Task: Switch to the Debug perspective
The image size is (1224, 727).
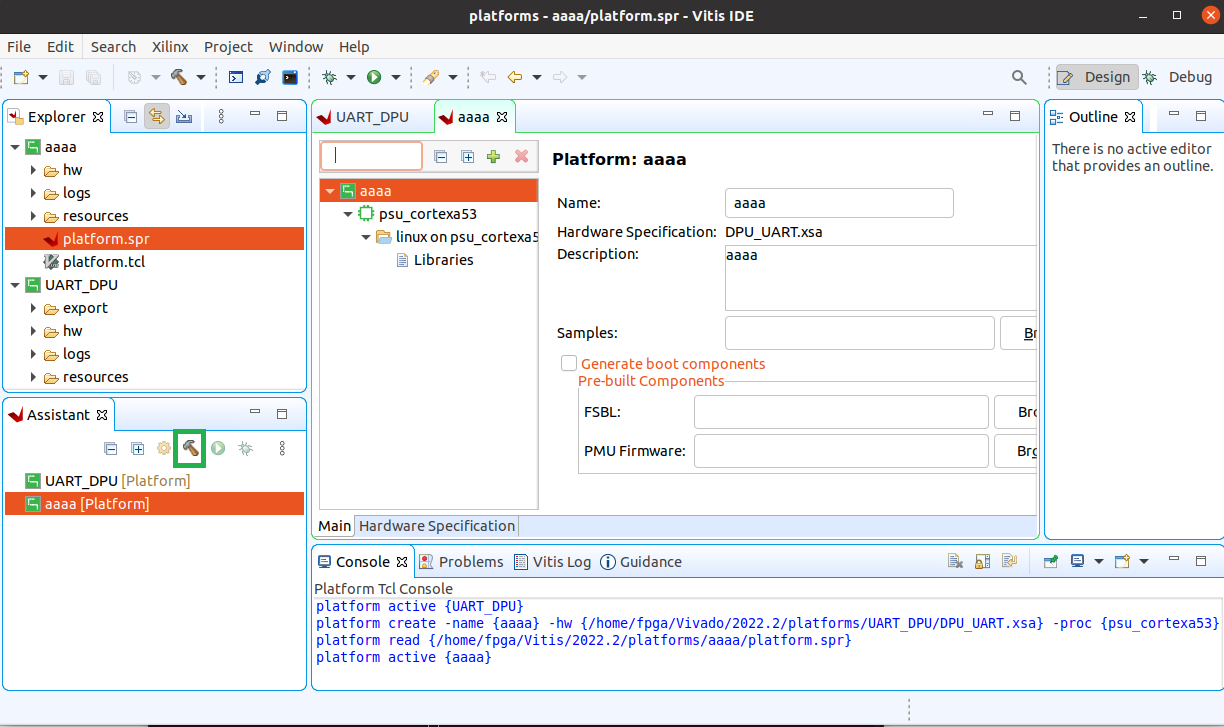Action: (x=1177, y=77)
